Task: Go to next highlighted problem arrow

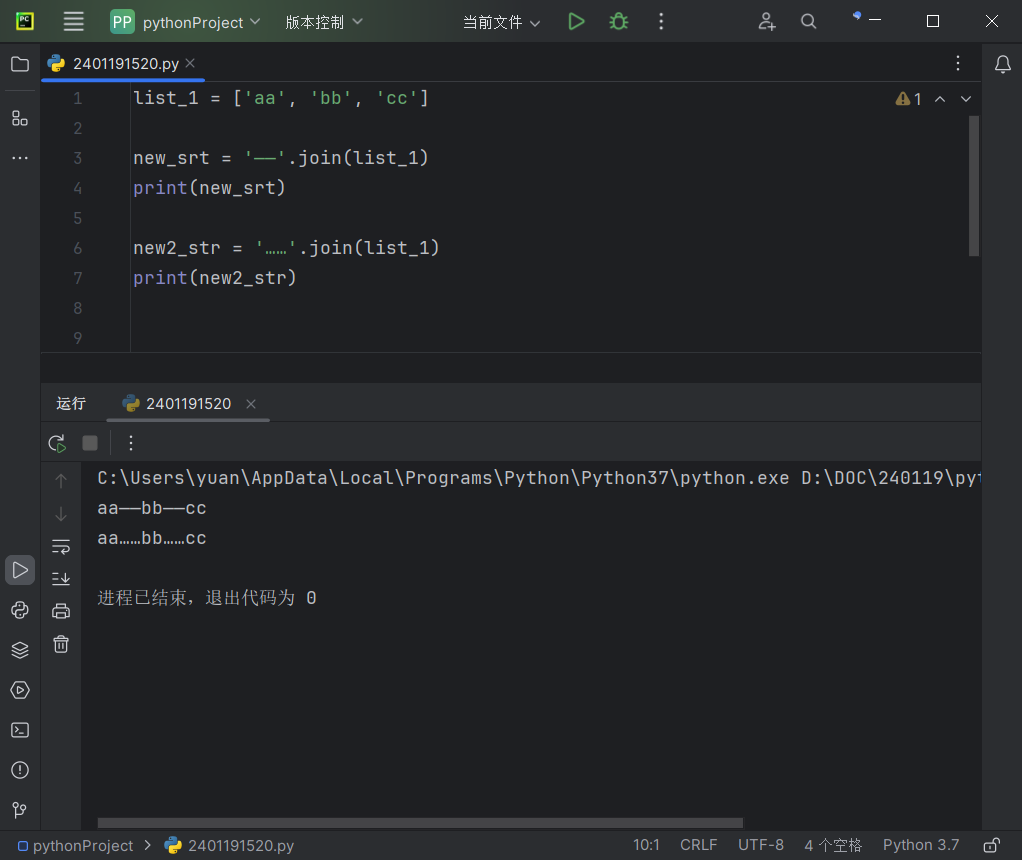Action: [x=966, y=99]
